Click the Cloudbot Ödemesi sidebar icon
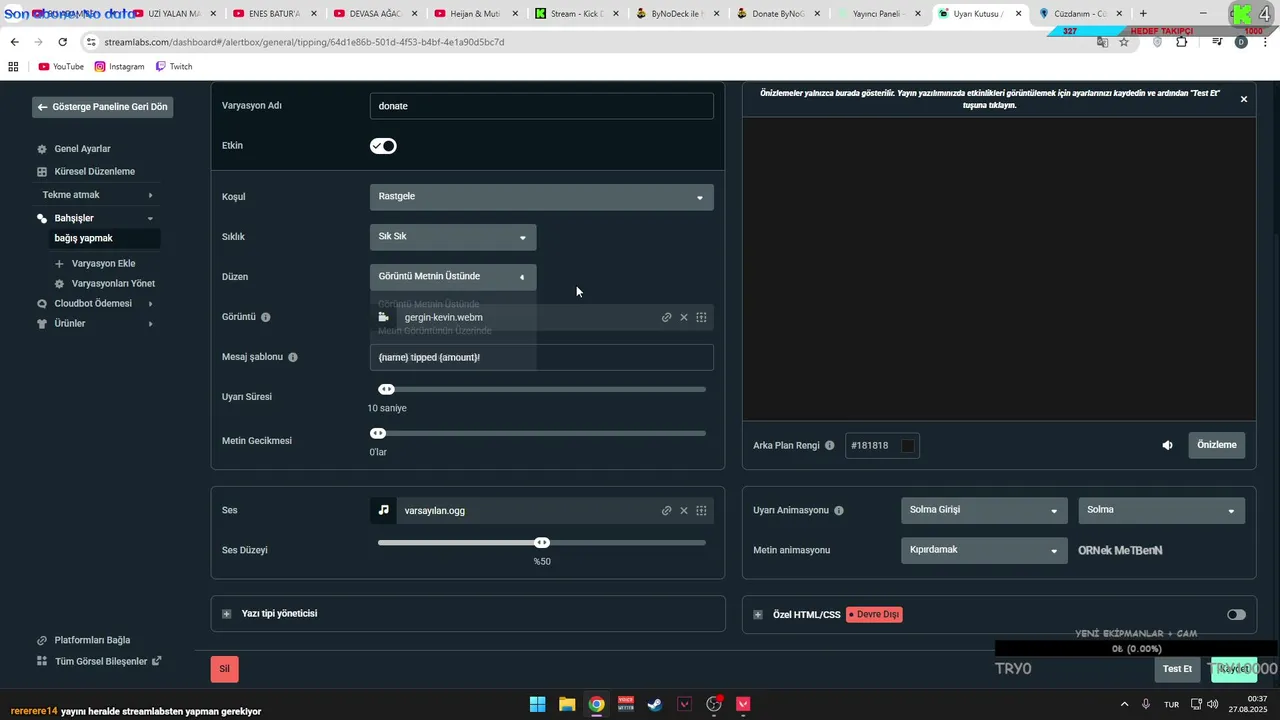 pyautogui.click(x=42, y=304)
